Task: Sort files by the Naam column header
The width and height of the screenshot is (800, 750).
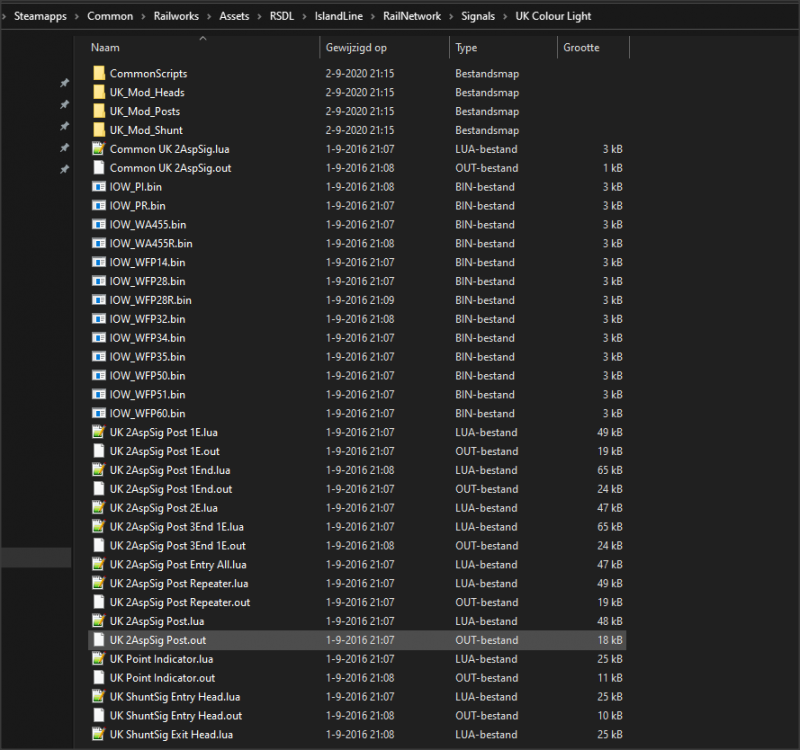Action: [105, 47]
